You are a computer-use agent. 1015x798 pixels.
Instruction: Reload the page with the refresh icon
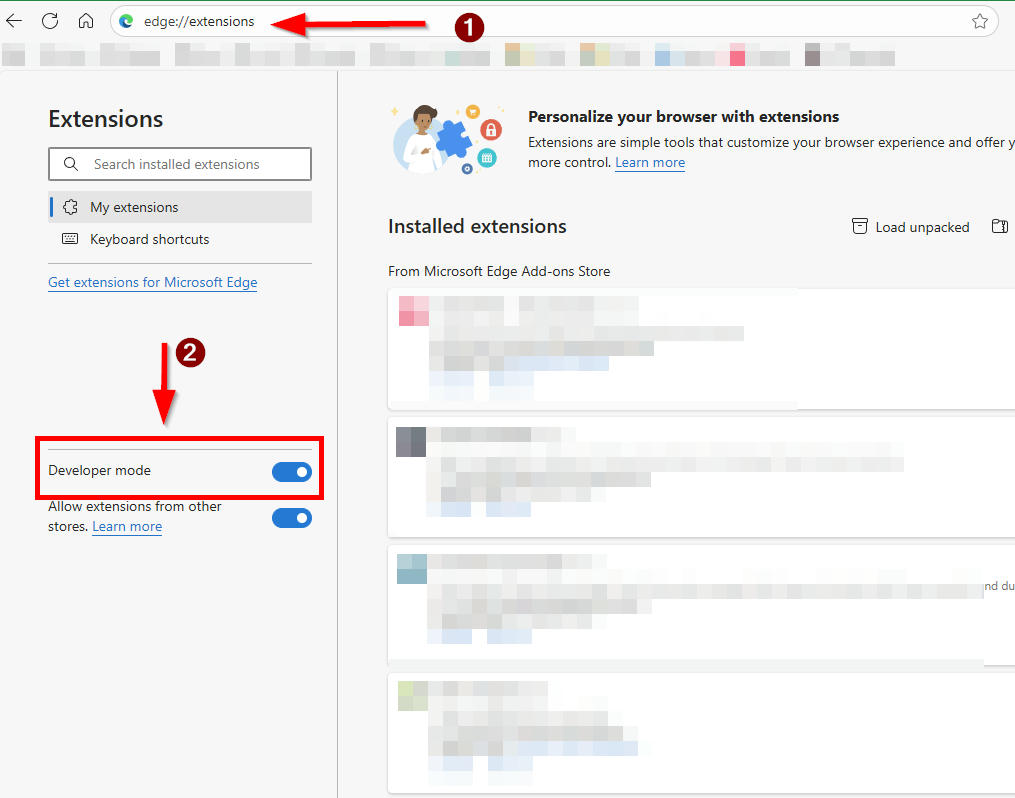[x=50, y=21]
